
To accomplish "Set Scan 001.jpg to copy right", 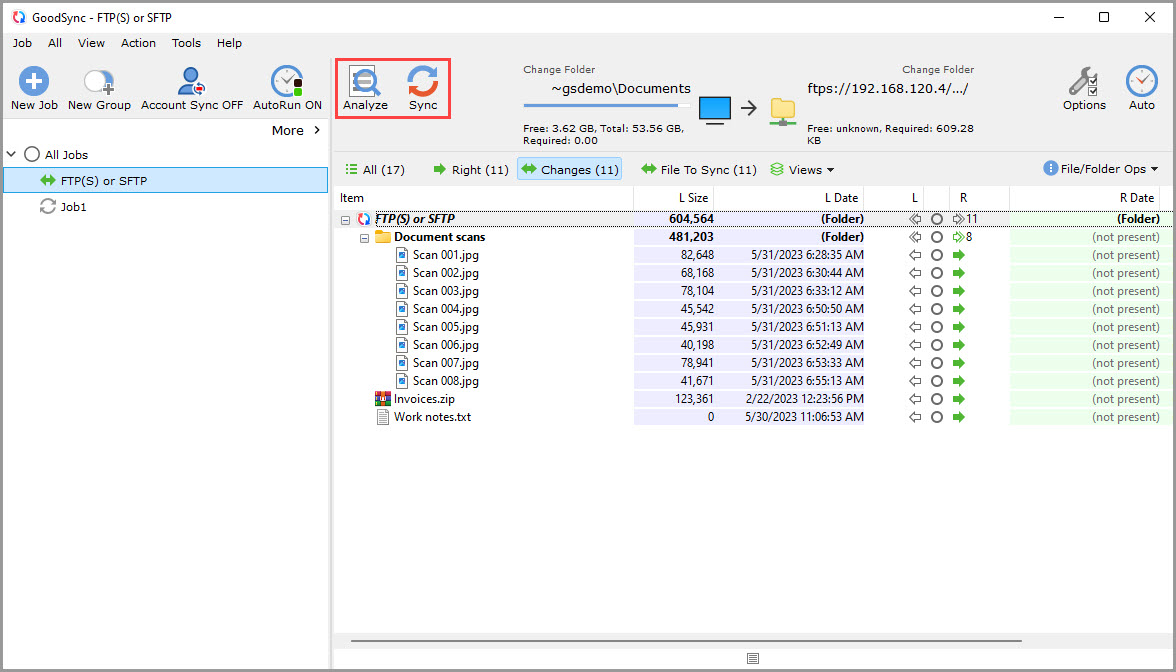I will [960, 255].
